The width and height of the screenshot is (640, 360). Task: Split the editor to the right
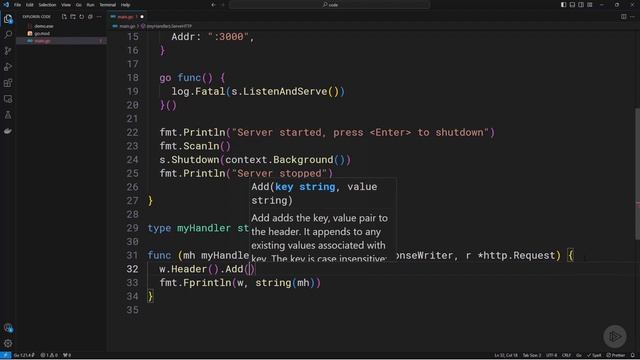tap(623, 17)
